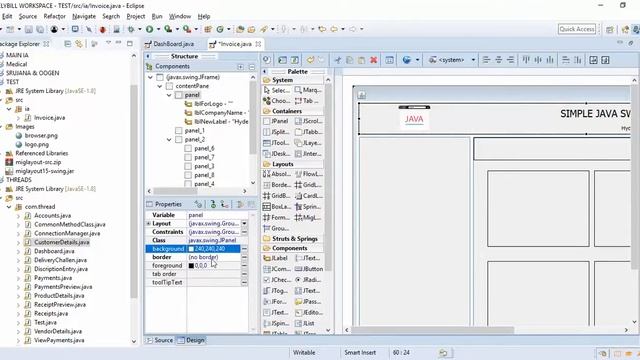Open the Window menu
This screenshot has height=360, width=640.
pos(180,16)
